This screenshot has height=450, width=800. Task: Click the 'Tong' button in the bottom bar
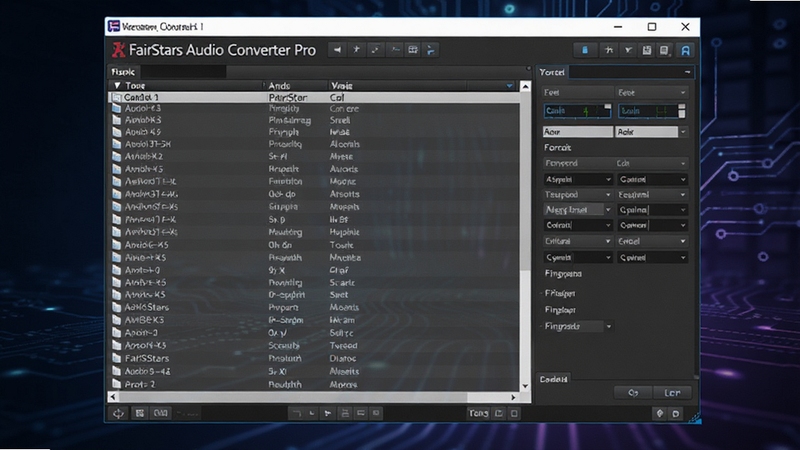(x=478, y=413)
